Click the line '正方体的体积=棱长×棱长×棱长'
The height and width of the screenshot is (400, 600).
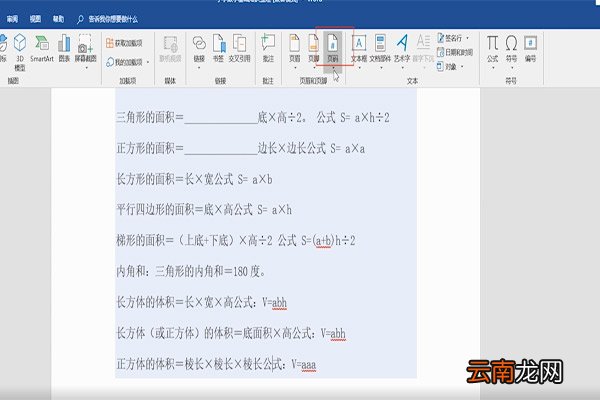[216, 364]
